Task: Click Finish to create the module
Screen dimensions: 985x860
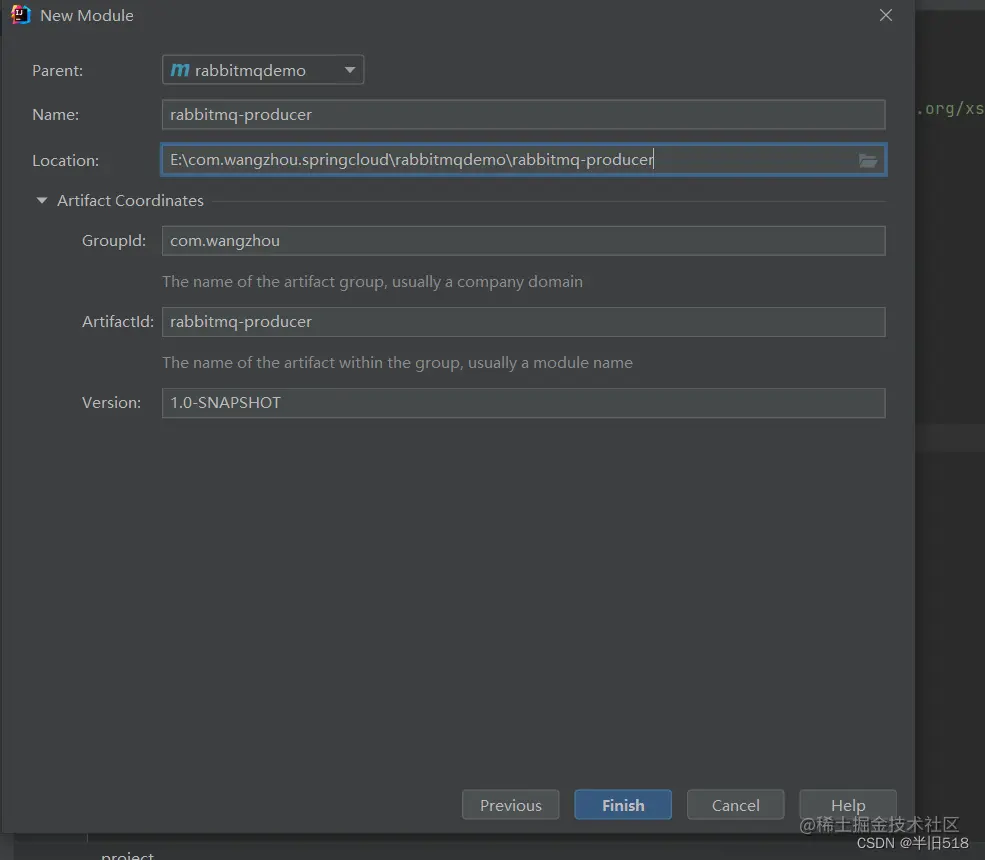Action: (x=623, y=805)
